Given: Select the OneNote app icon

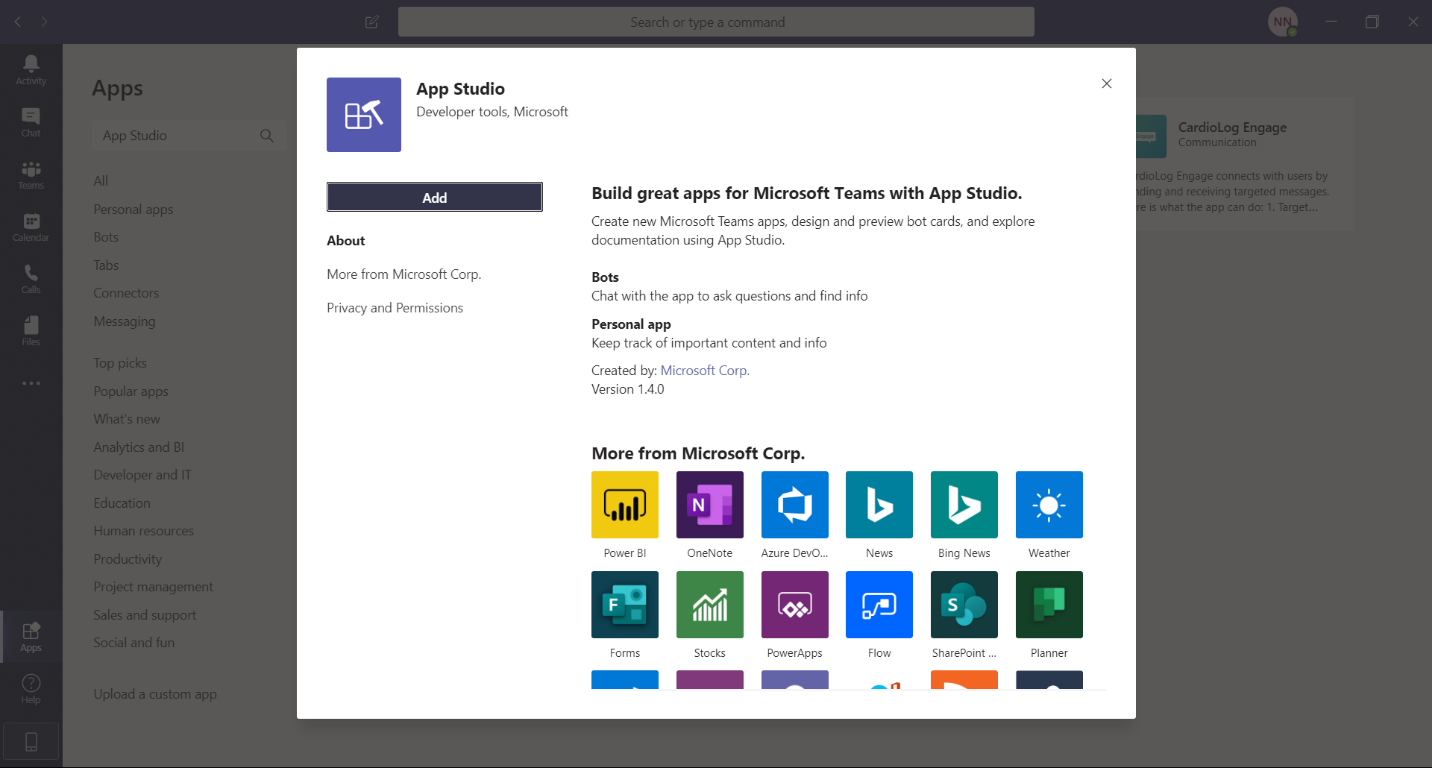Looking at the screenshot, I should [x=710, y=505].
